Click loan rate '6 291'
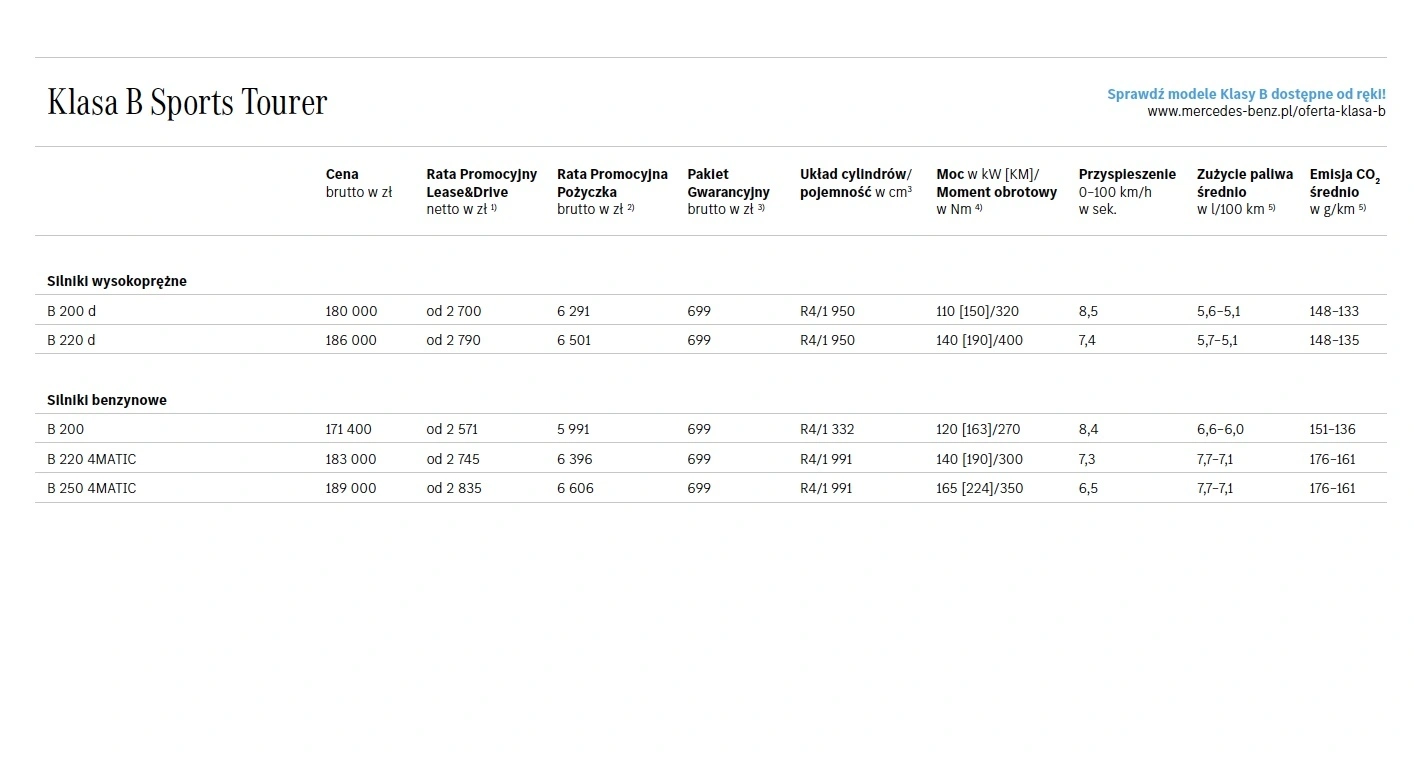Image resolution: width=1414 pixels, height=760 pixels. (574, 311)
